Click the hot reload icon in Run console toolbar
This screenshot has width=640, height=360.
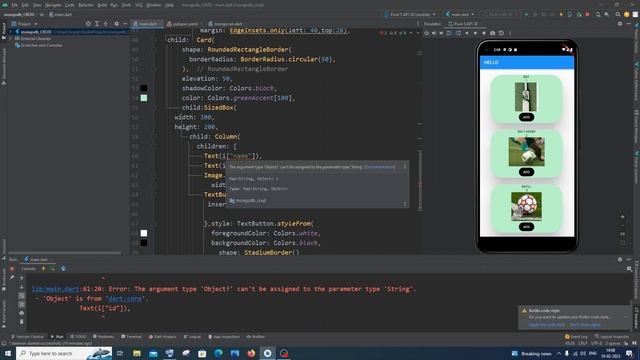43,269
